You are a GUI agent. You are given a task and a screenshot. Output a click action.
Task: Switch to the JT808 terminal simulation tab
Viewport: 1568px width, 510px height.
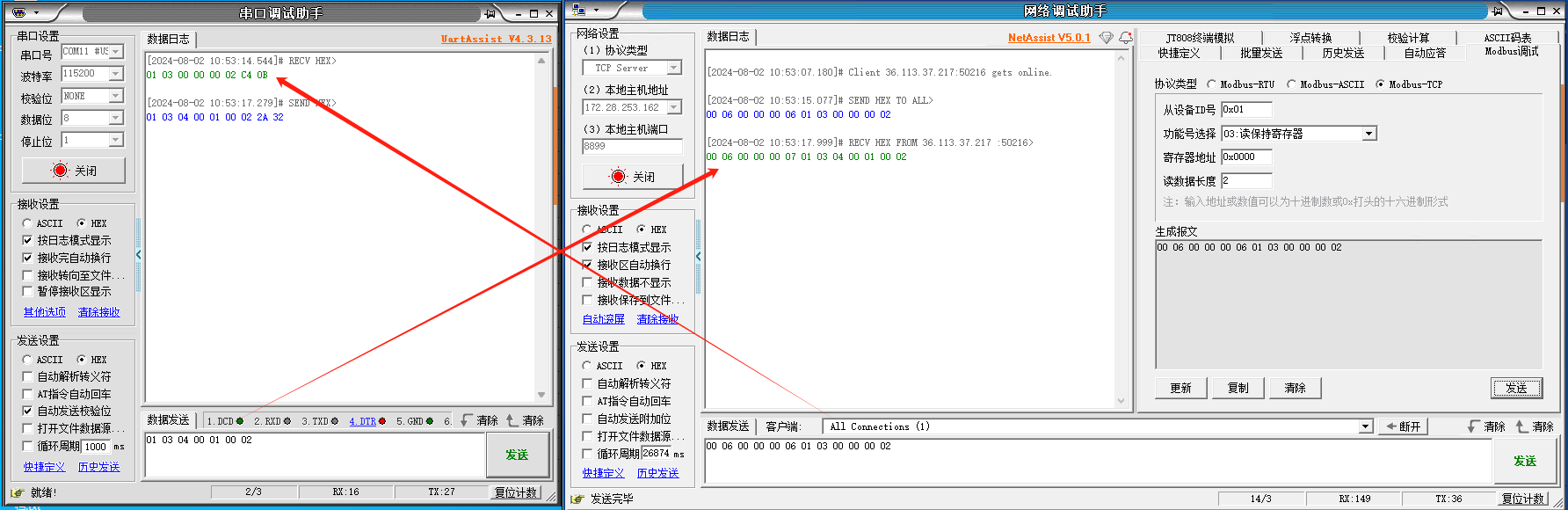pyautogui.click(x=1200, y=38)
